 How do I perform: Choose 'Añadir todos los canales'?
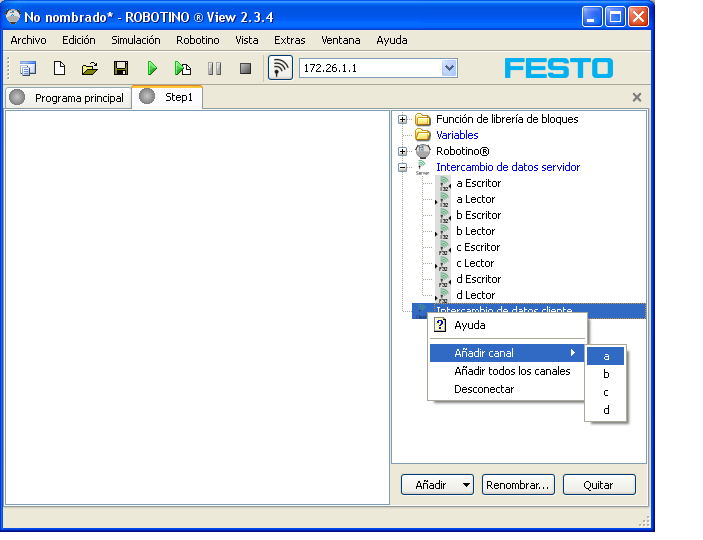click(x=507, y=371)
